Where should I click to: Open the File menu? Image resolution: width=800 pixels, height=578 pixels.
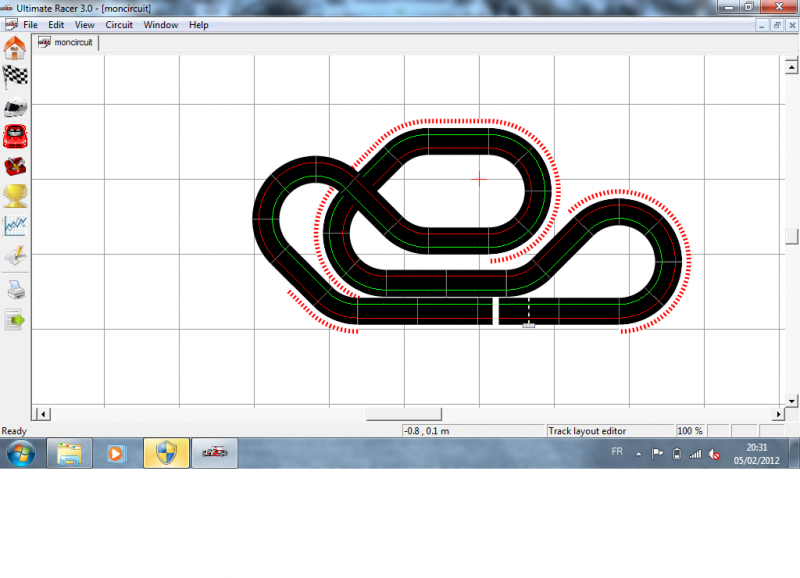[30, 24]
